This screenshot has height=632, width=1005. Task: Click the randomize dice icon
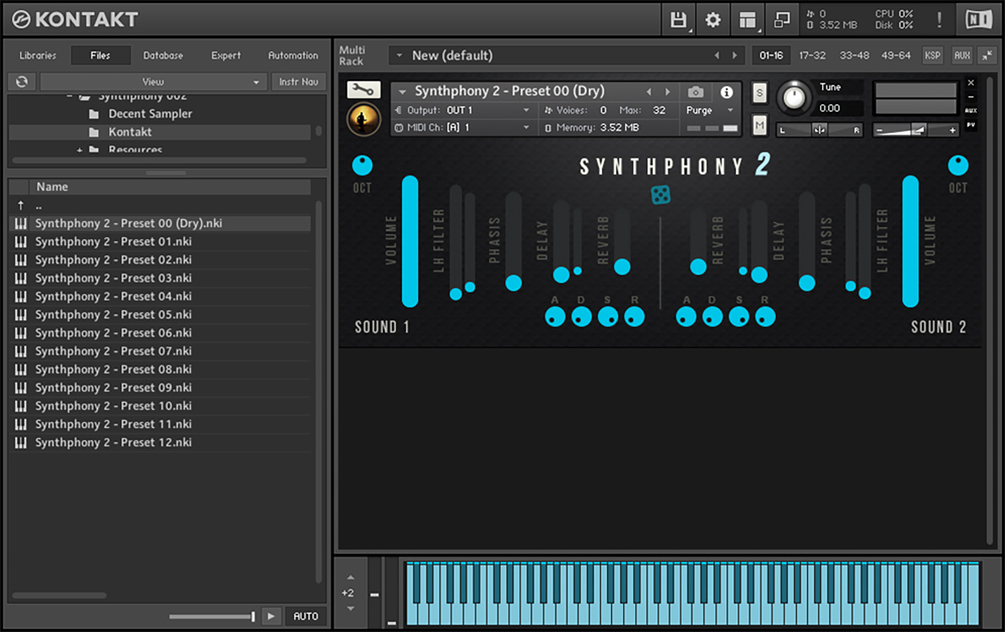tap(660, 194)
